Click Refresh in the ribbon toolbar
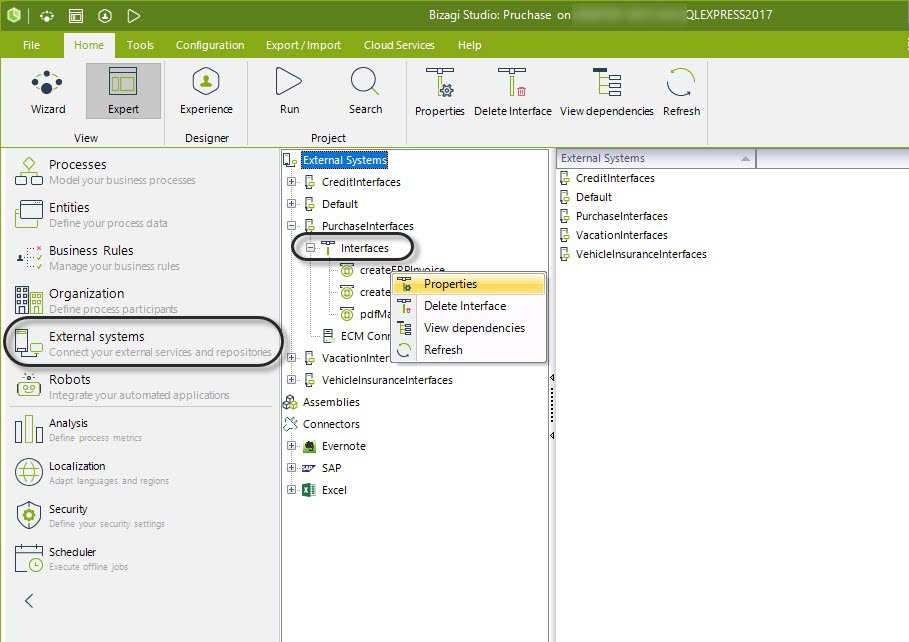909x642 pixels. (681, 93)
